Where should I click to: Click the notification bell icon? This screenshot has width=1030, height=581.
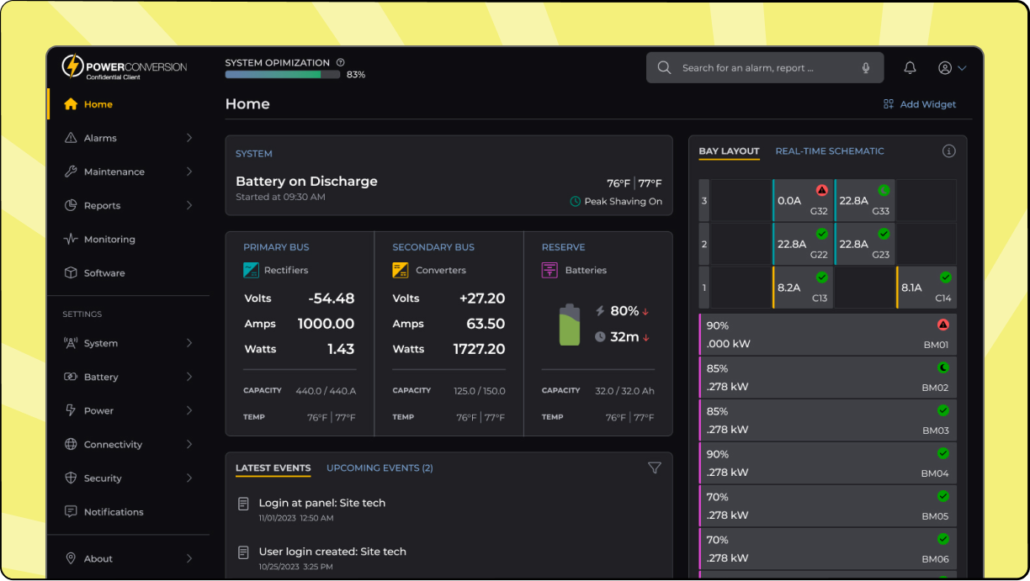909,67
